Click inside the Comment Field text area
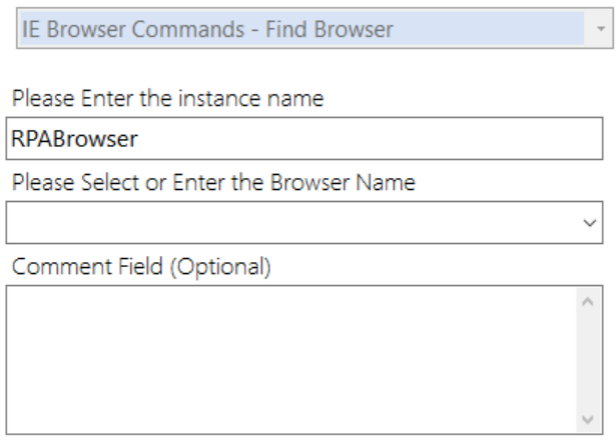 (x=290, y=359)
